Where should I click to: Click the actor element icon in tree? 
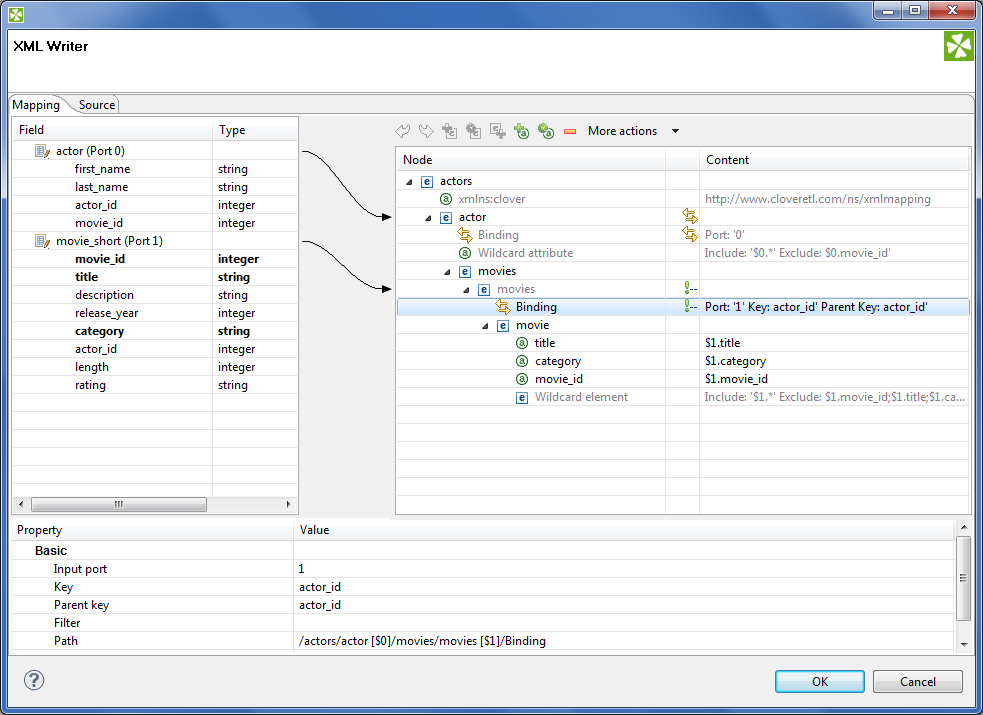[446, 217]
